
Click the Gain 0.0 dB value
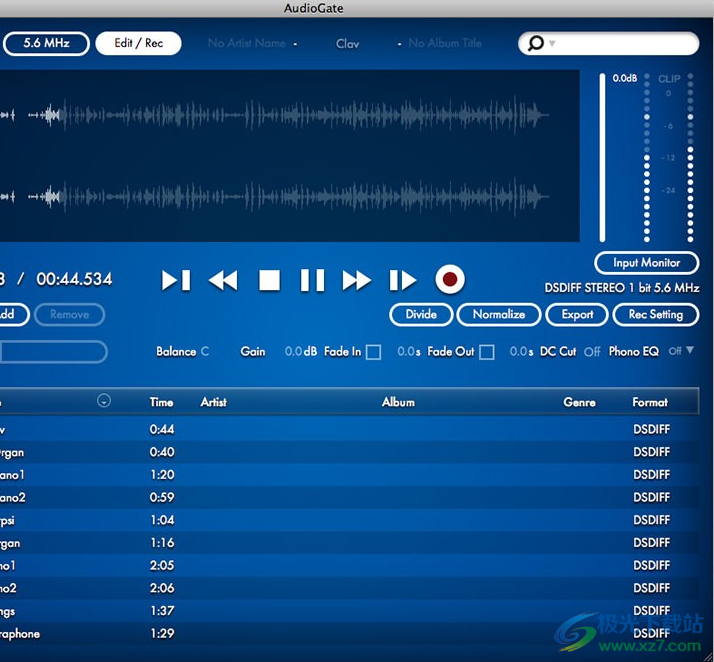coord(301,351)
